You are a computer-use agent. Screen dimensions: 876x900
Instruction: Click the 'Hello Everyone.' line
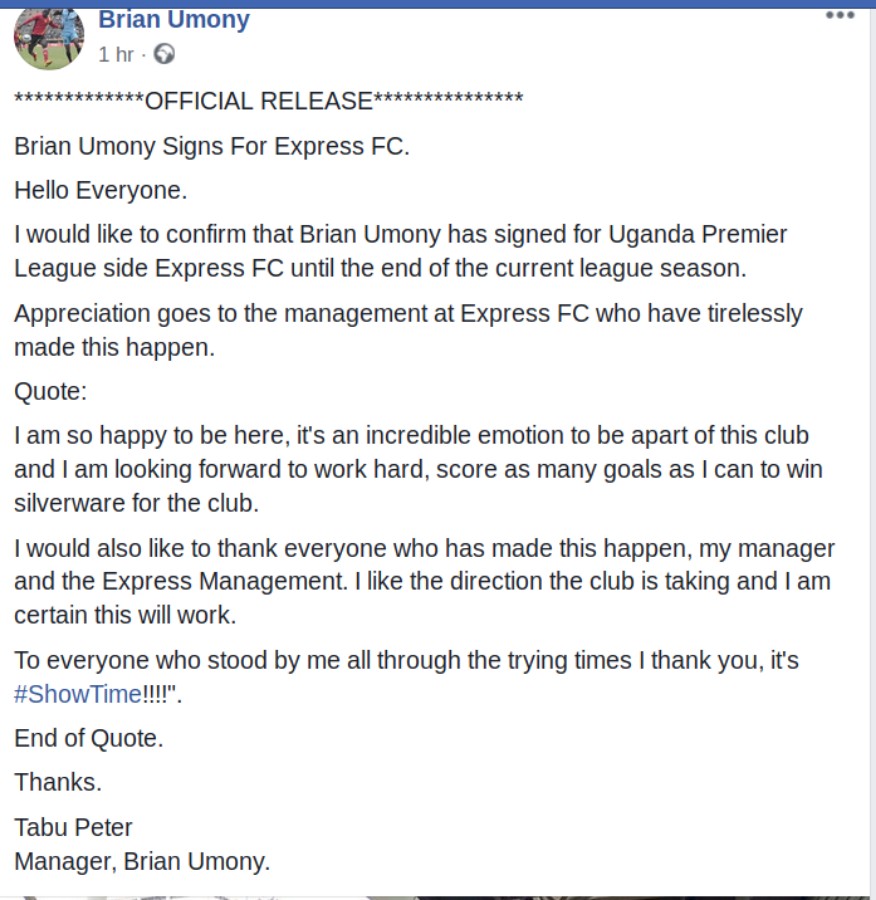tap(100, 191)
